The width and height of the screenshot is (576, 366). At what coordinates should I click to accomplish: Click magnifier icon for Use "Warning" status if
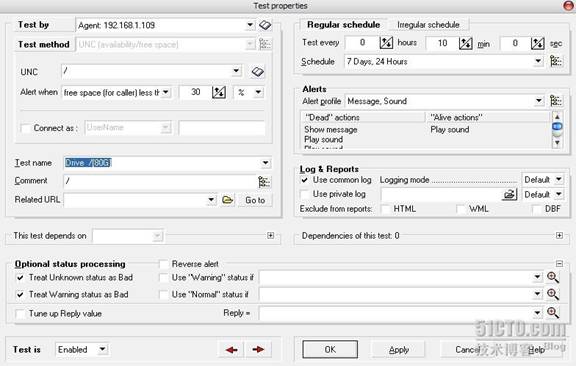[552, 277]
